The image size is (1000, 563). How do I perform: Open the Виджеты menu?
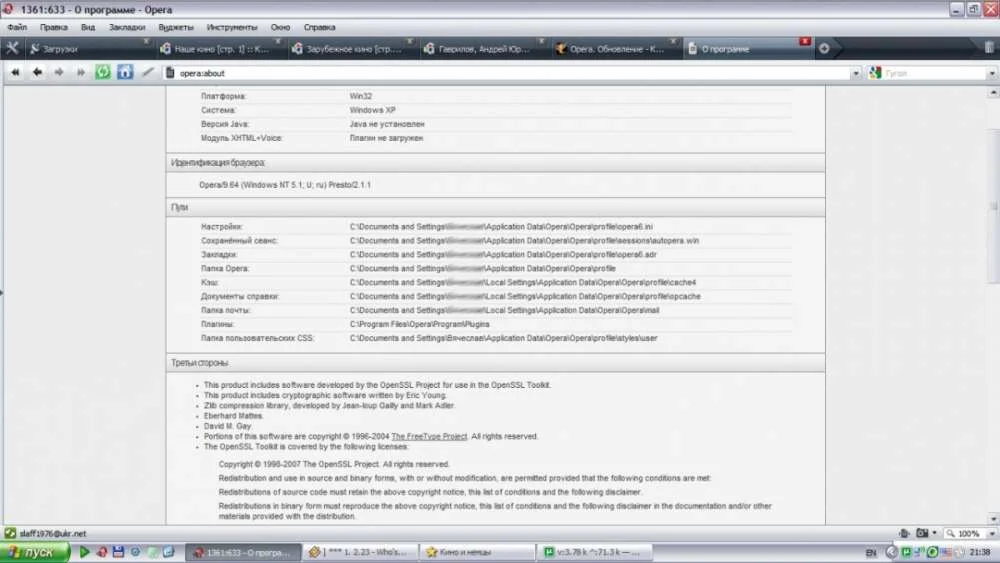176,27
